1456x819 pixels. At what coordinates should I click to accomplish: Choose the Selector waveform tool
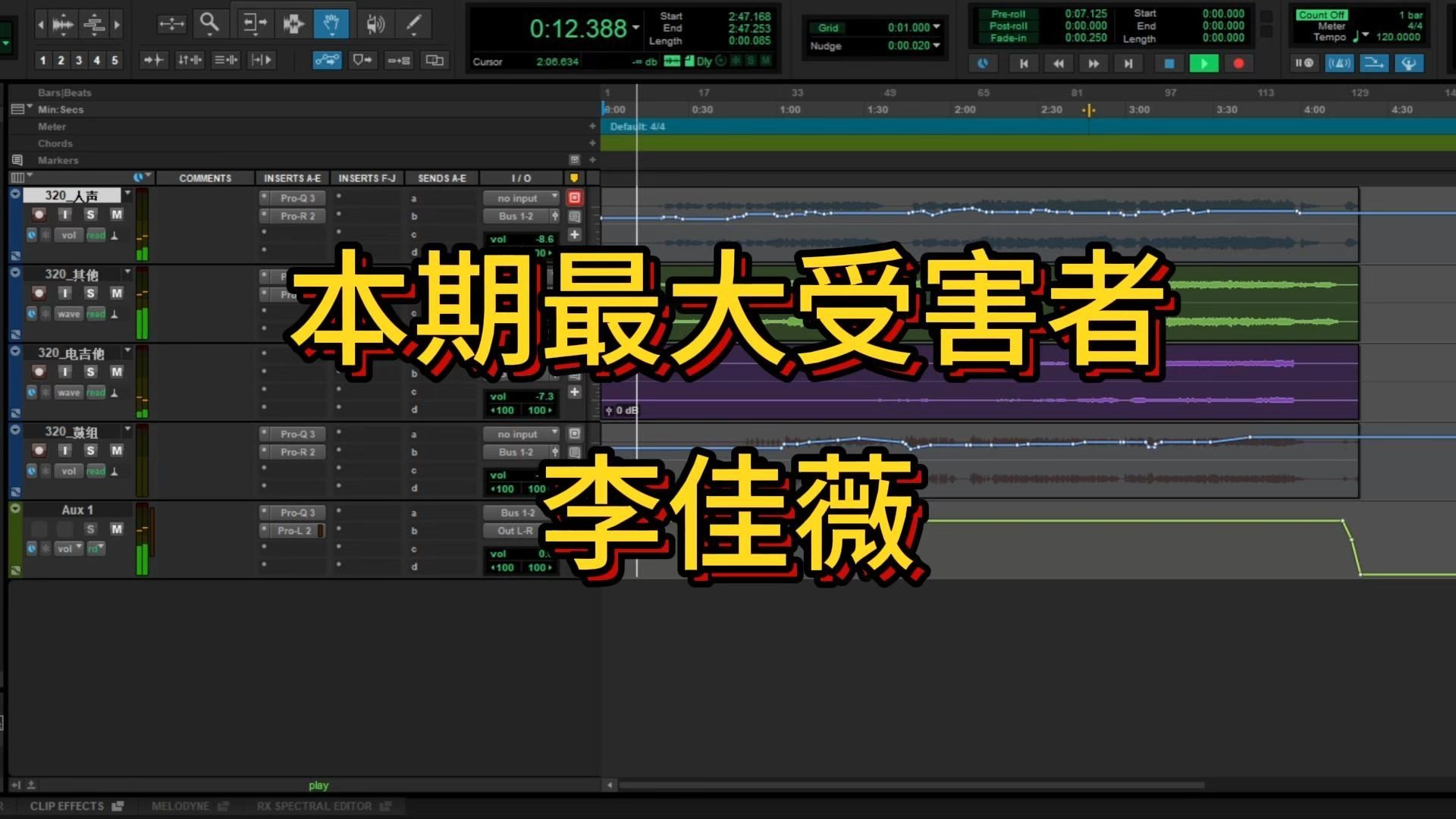tap(293, 24)
